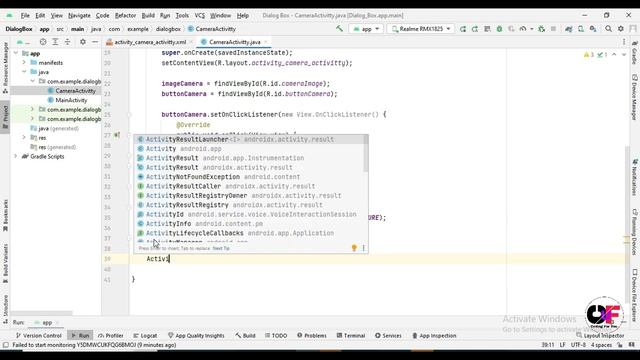Click the completion popup scrollbar

(x=366, y=153)
